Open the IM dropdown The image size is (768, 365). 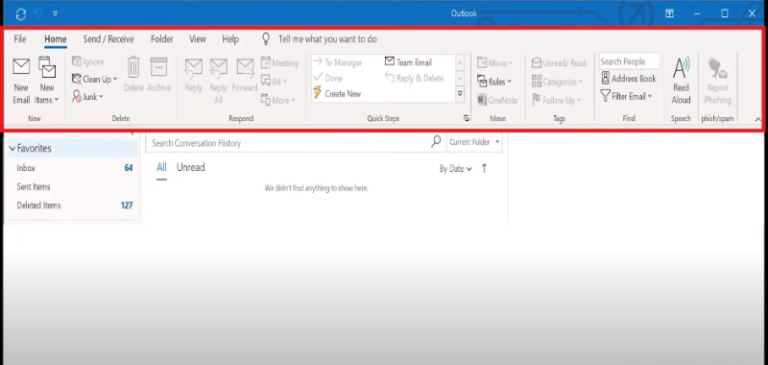[274, 81]
